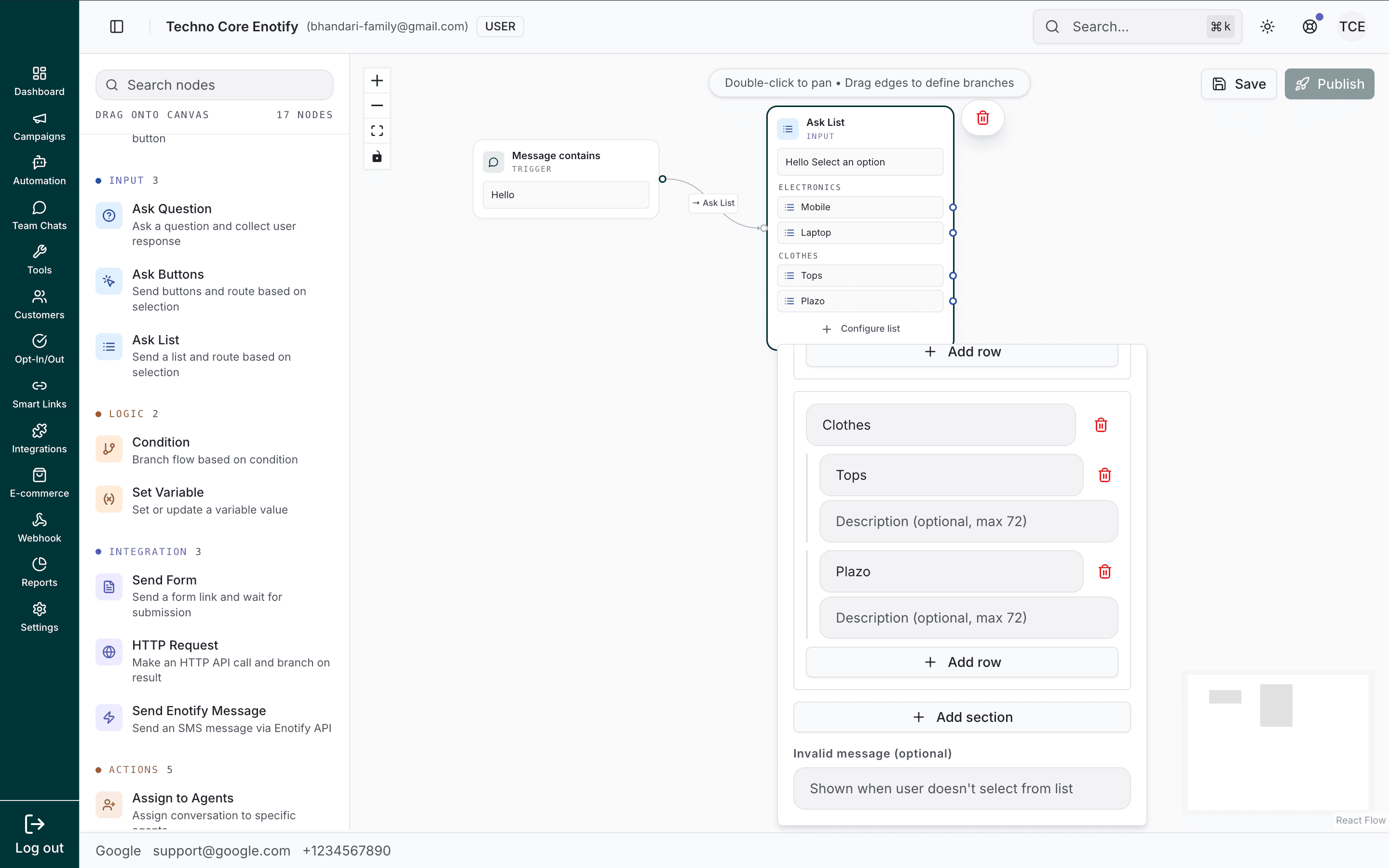Go to Automation section
Image resolution: width=1389 pixels, height=868 pixels.
39,171
